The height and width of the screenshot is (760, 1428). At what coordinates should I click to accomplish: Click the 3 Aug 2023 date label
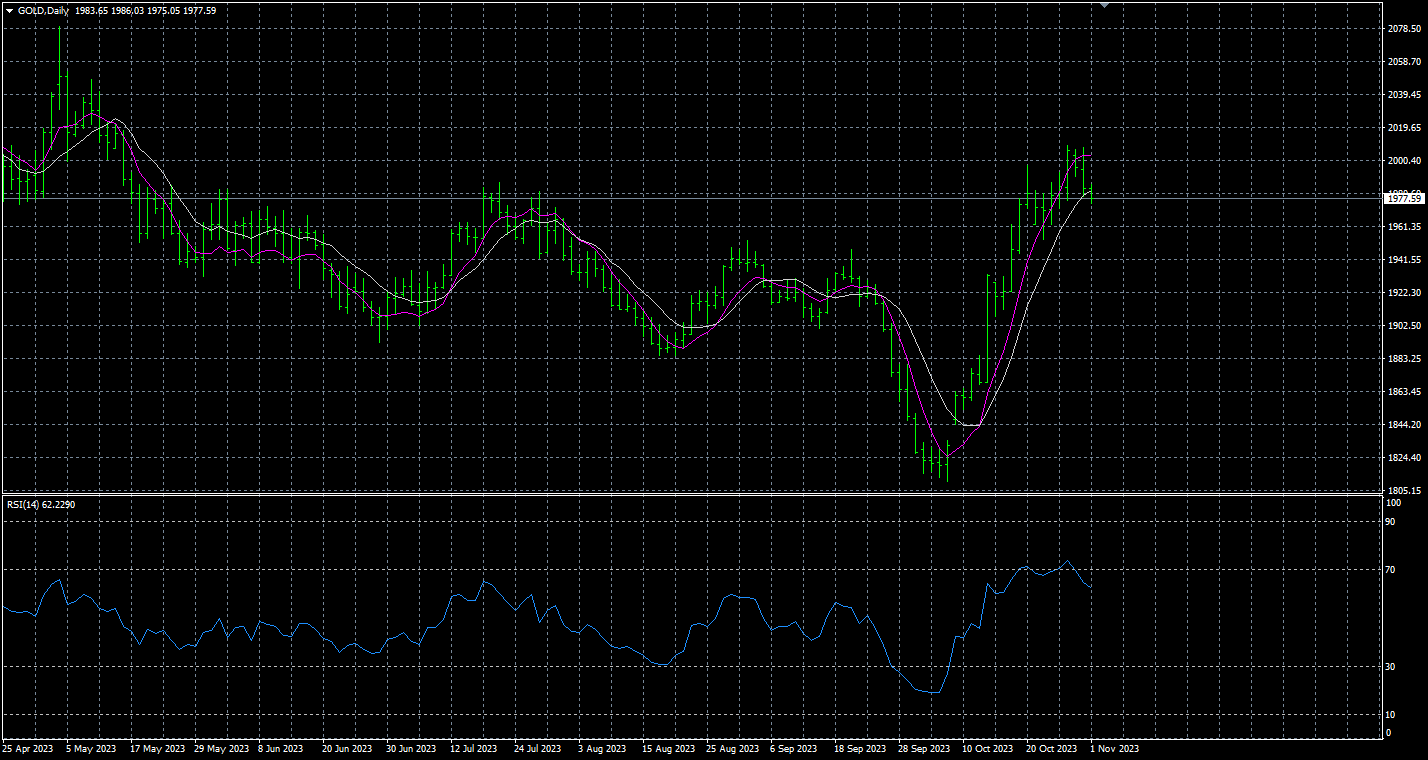coord(602,748)
